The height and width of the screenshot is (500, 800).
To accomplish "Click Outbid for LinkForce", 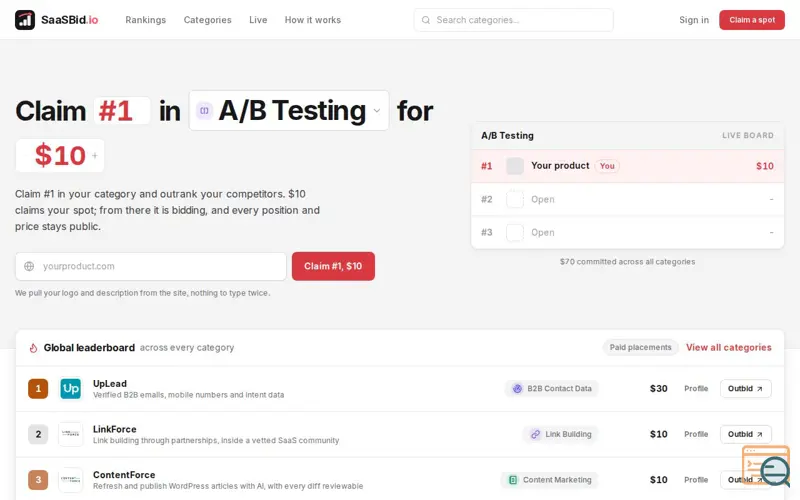I will (x=745, y=434).
